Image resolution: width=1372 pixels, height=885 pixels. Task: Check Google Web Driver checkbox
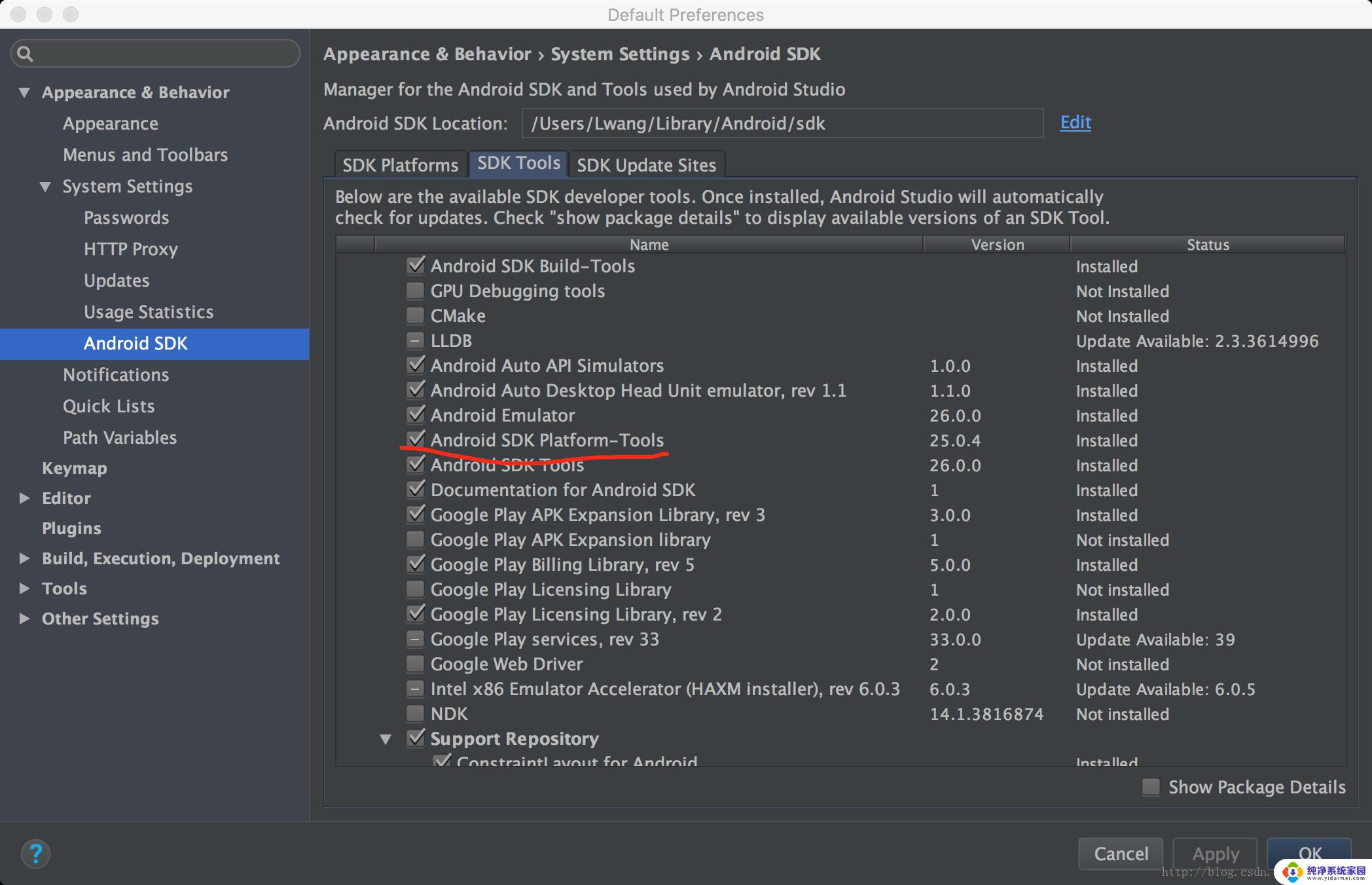416,663
